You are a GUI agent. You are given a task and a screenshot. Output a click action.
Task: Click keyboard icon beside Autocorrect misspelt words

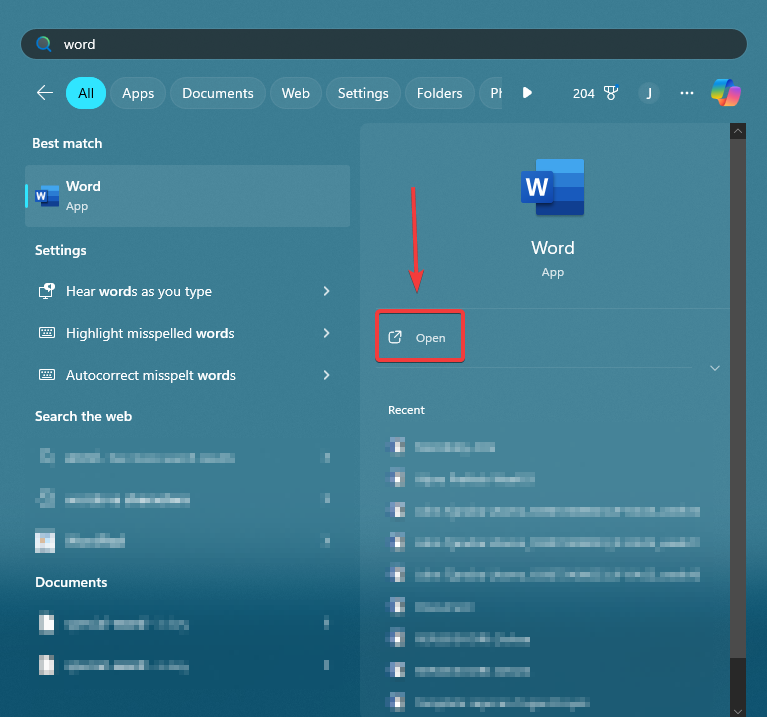[47, 375]
